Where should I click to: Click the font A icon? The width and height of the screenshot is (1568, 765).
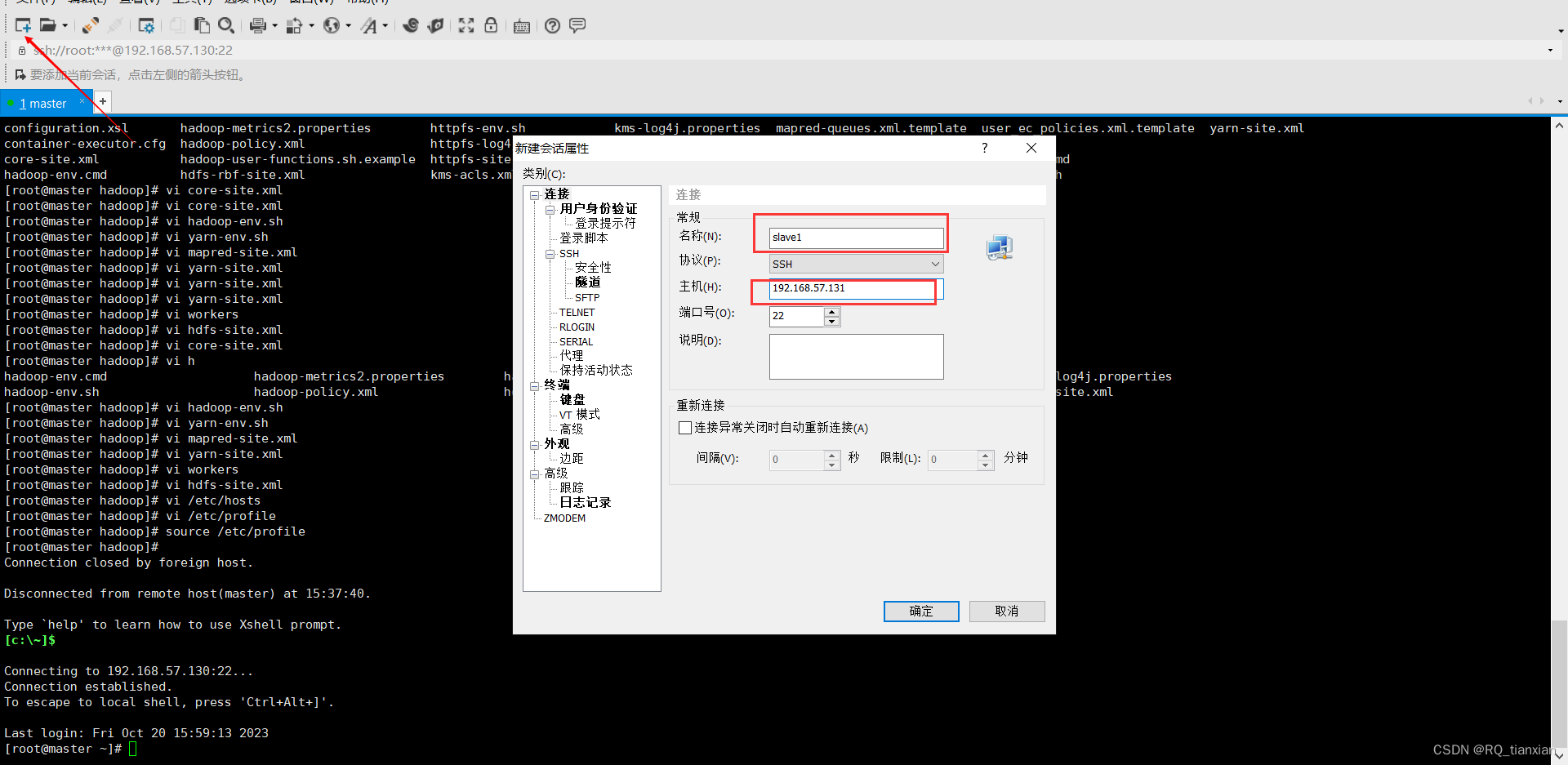[x=369, y=25]
